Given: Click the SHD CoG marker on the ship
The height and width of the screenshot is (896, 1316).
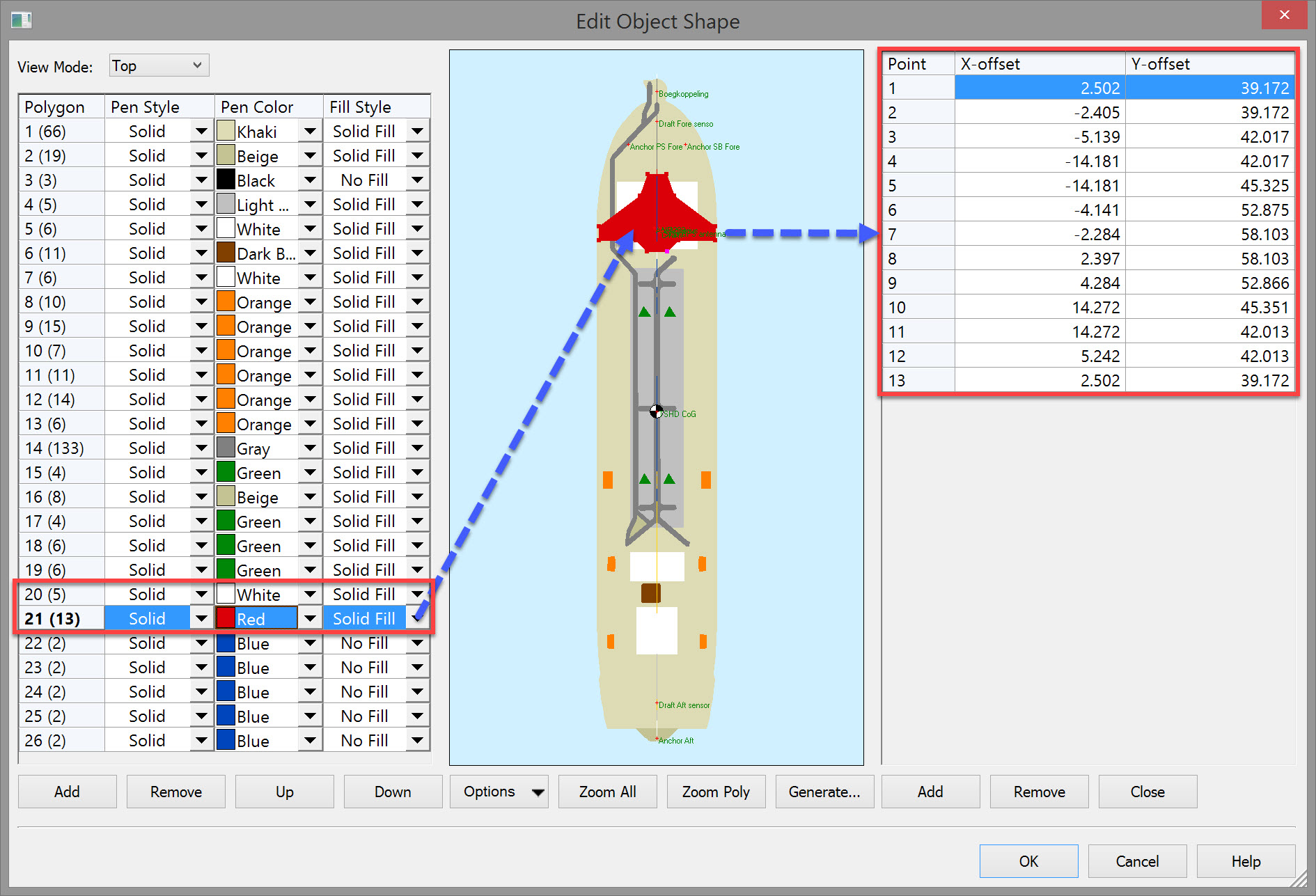Looking at the screenshot, I should click(x=656, y=411).
